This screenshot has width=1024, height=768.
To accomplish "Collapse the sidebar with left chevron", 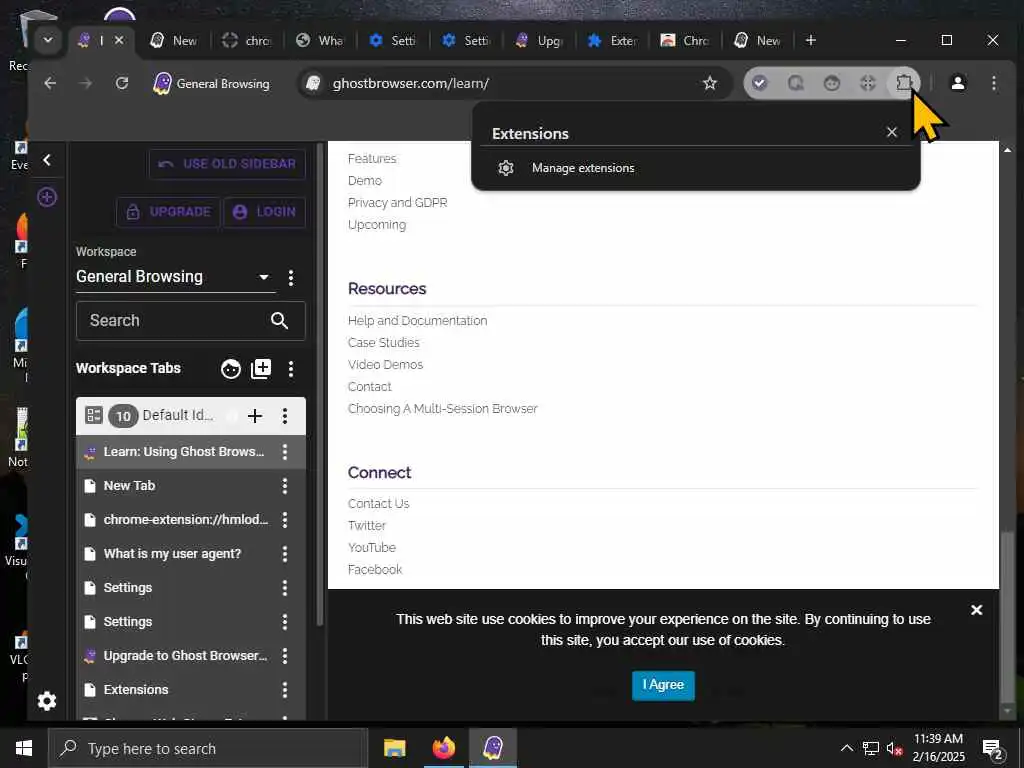I will (x=47, y=160).
